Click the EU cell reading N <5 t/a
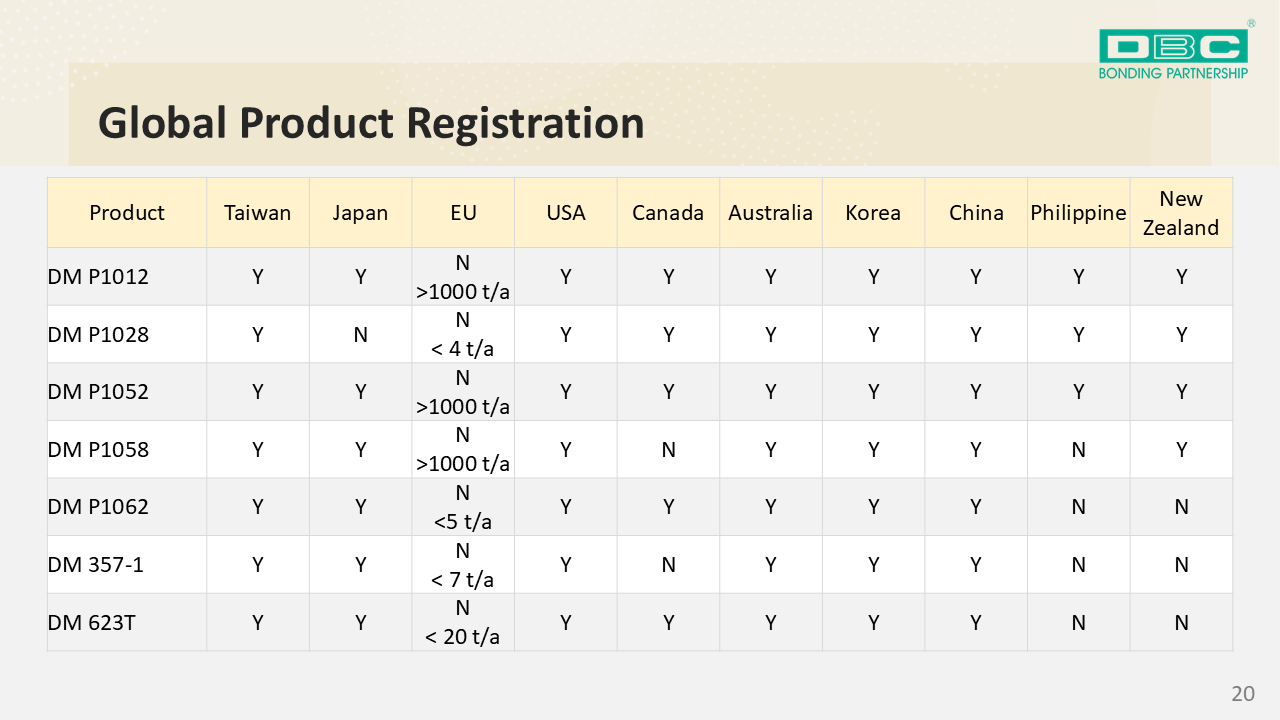Viewport: 1280px width, 720px height. (463, 507)
